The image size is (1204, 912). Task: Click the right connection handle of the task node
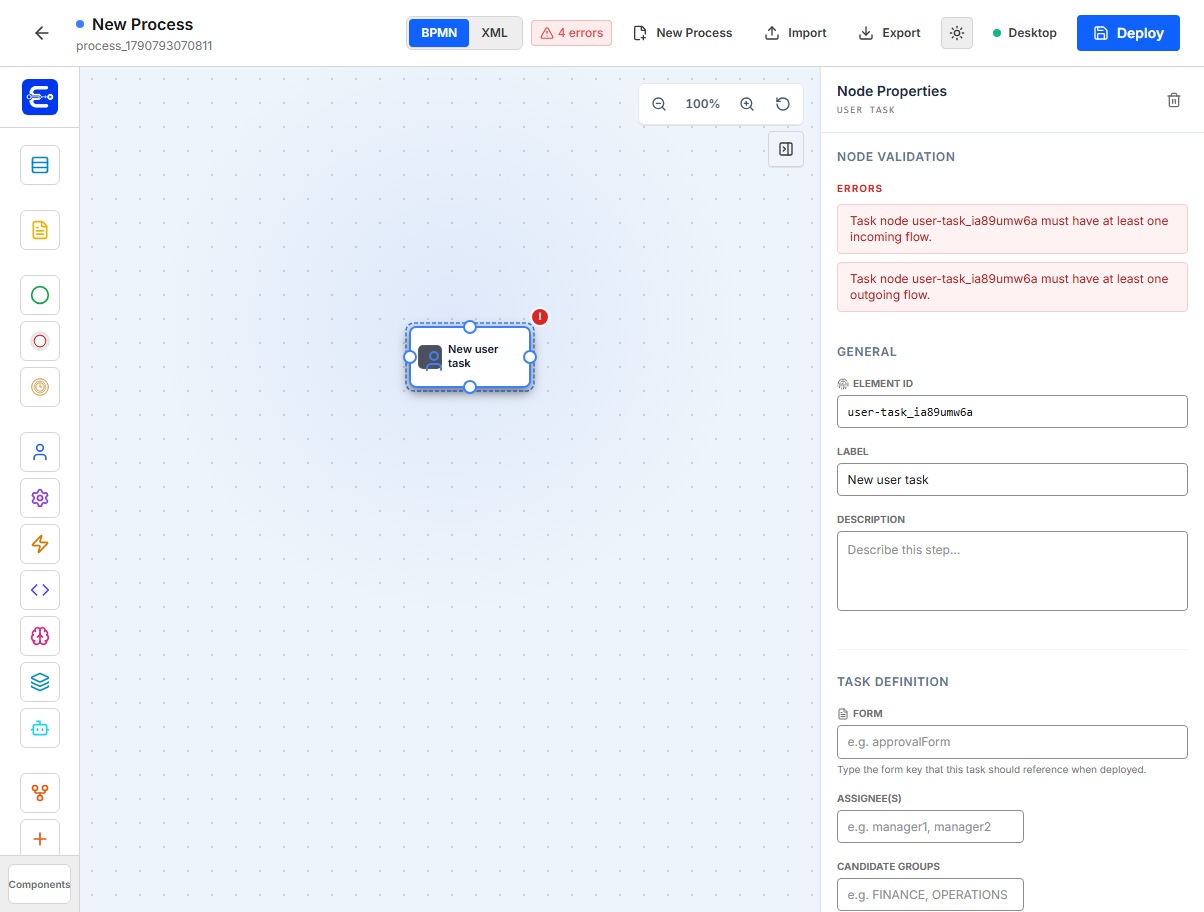coord(530,357)
